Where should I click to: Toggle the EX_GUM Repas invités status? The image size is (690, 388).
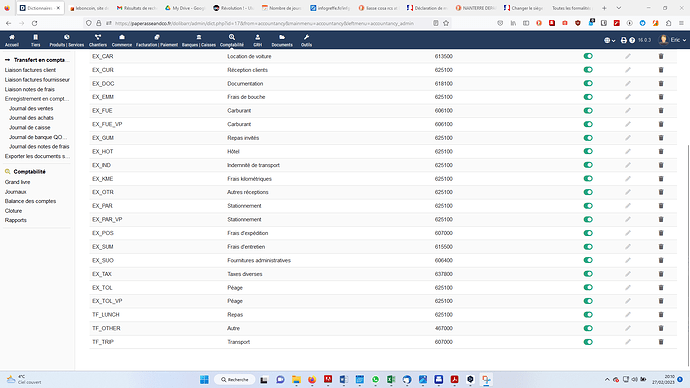coord(588,138)
